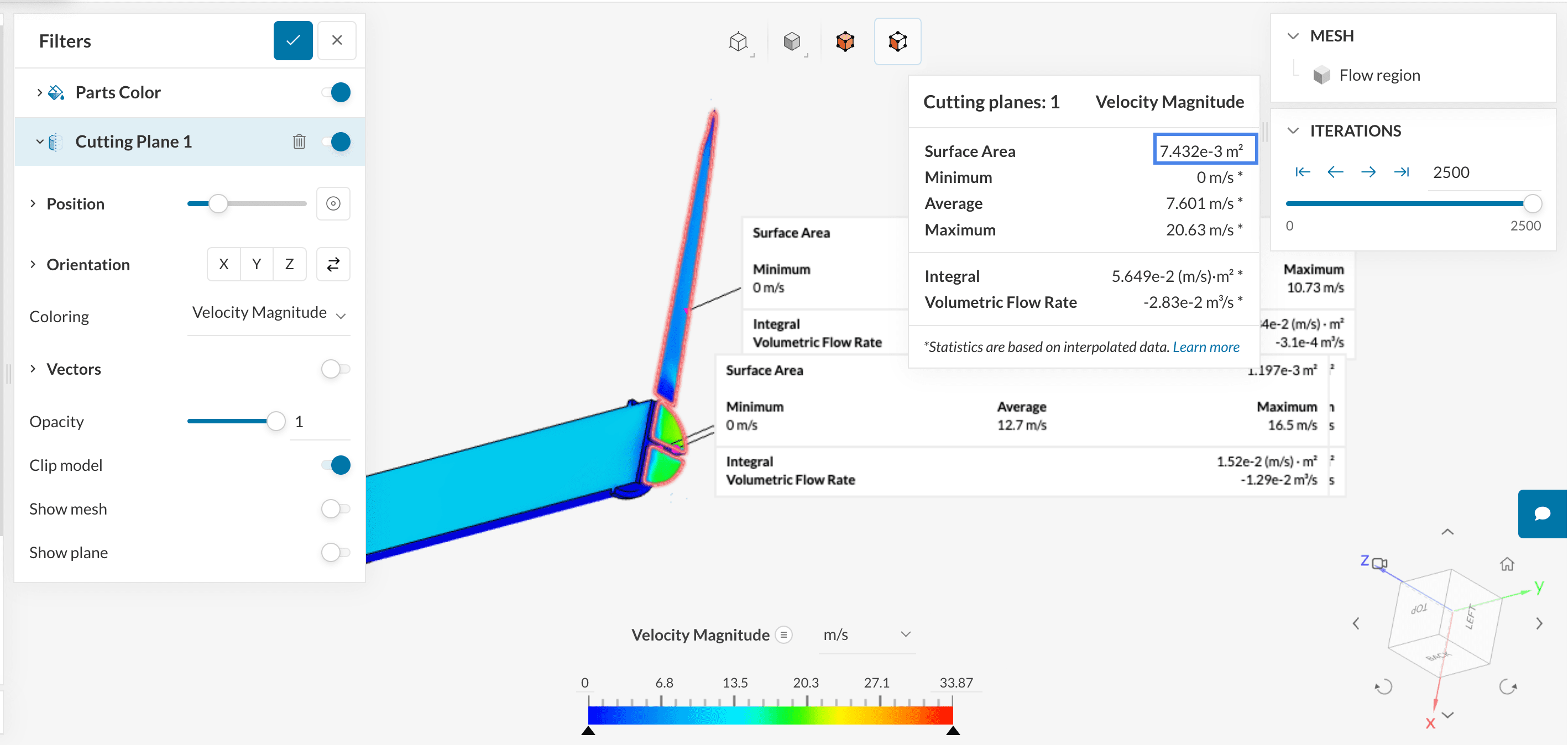Viewport: 1568px width, 745px height.
Task: Click the flip orientation arrows icon
Action: (x=333, y=264)
